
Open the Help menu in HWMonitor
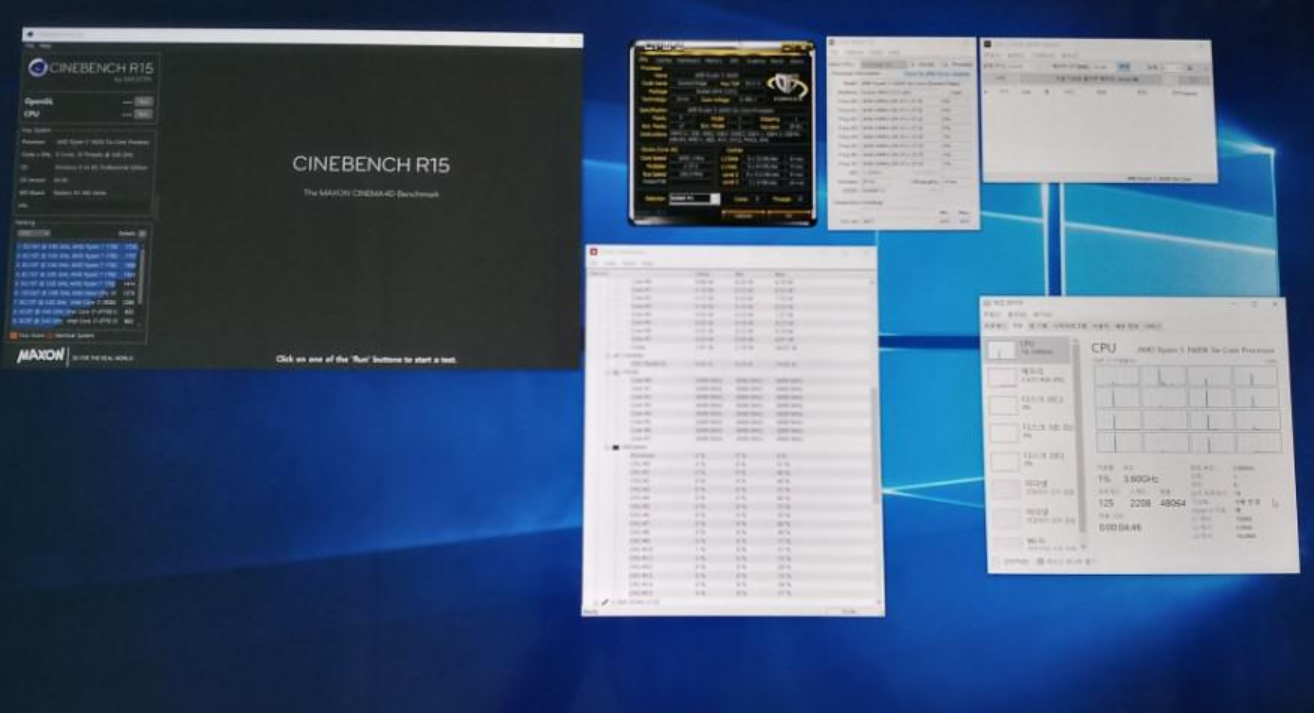(647, 263)
